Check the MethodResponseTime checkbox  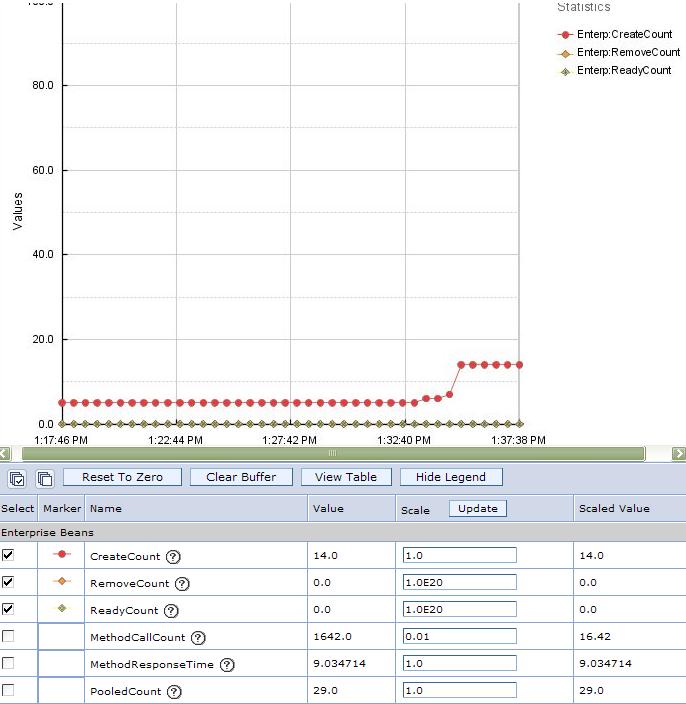point(8,663)
